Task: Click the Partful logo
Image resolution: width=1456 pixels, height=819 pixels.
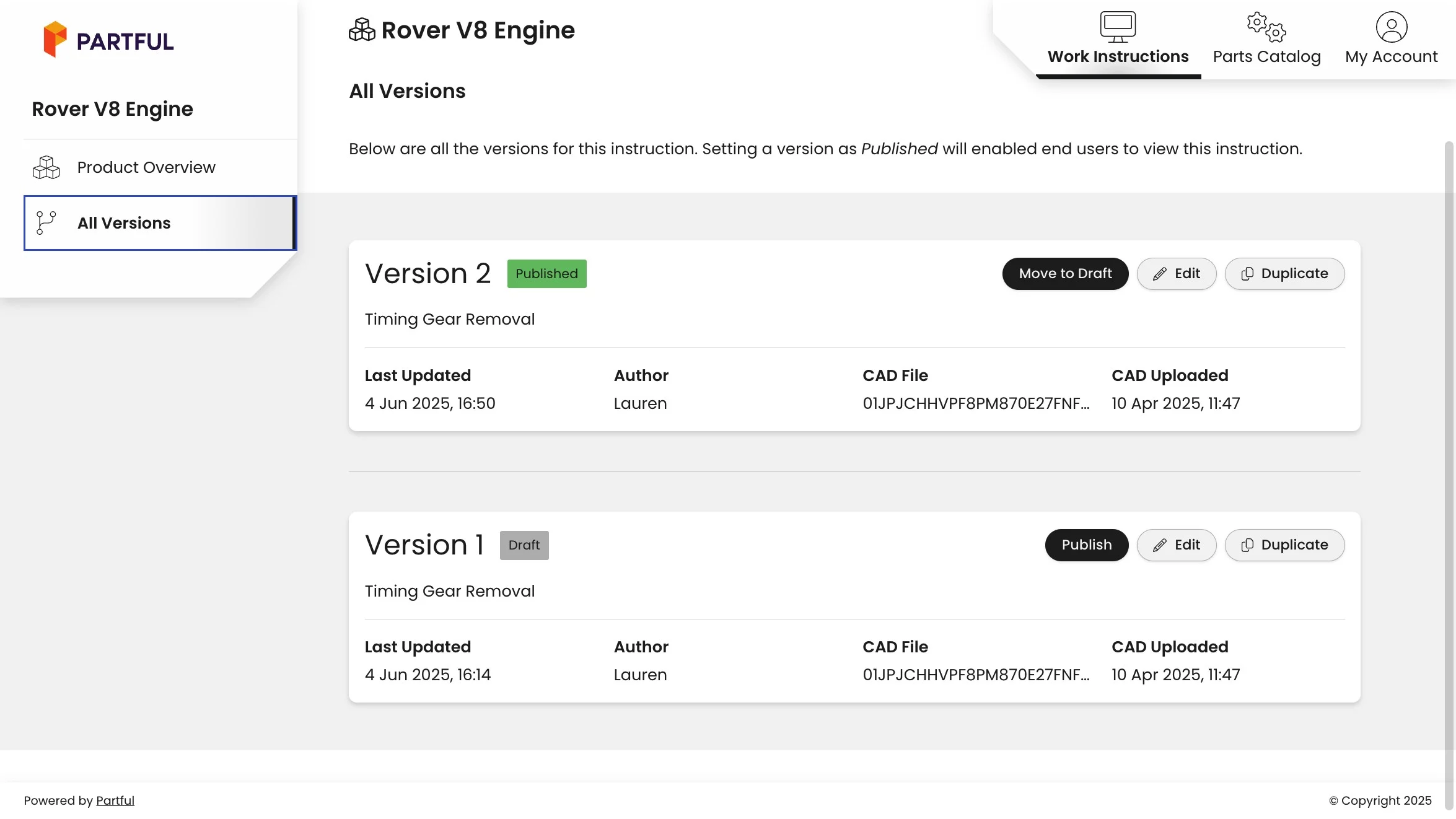Action: (108, 40)
